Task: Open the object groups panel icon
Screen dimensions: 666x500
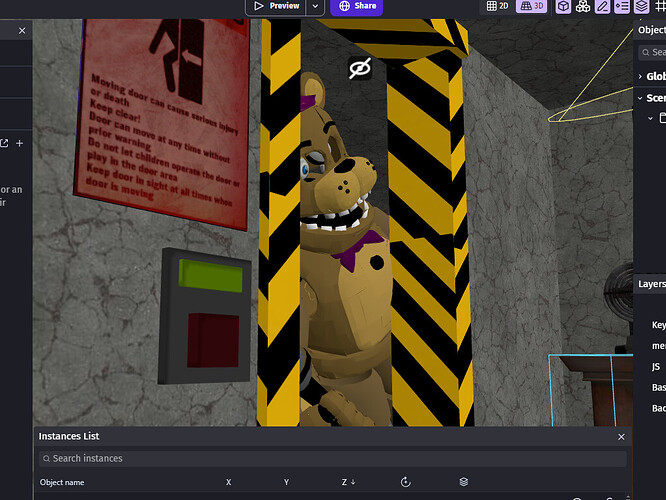Action: pos(583,6)
